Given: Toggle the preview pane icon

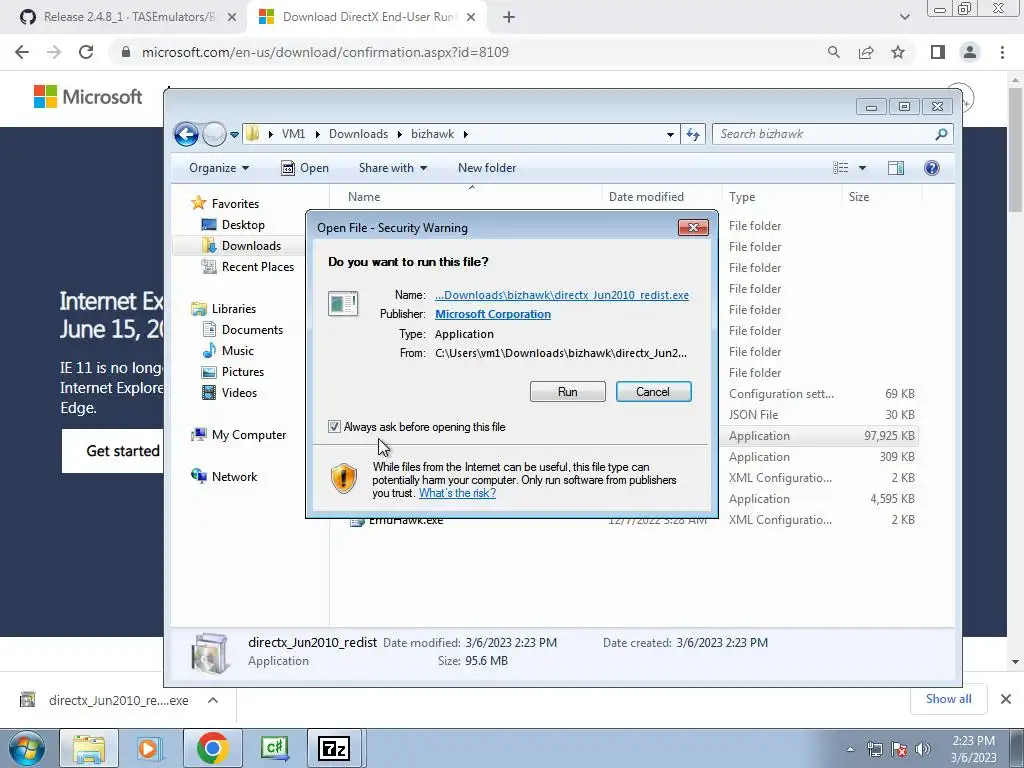Looking at the screenshot, I should (x=896, y=168).
